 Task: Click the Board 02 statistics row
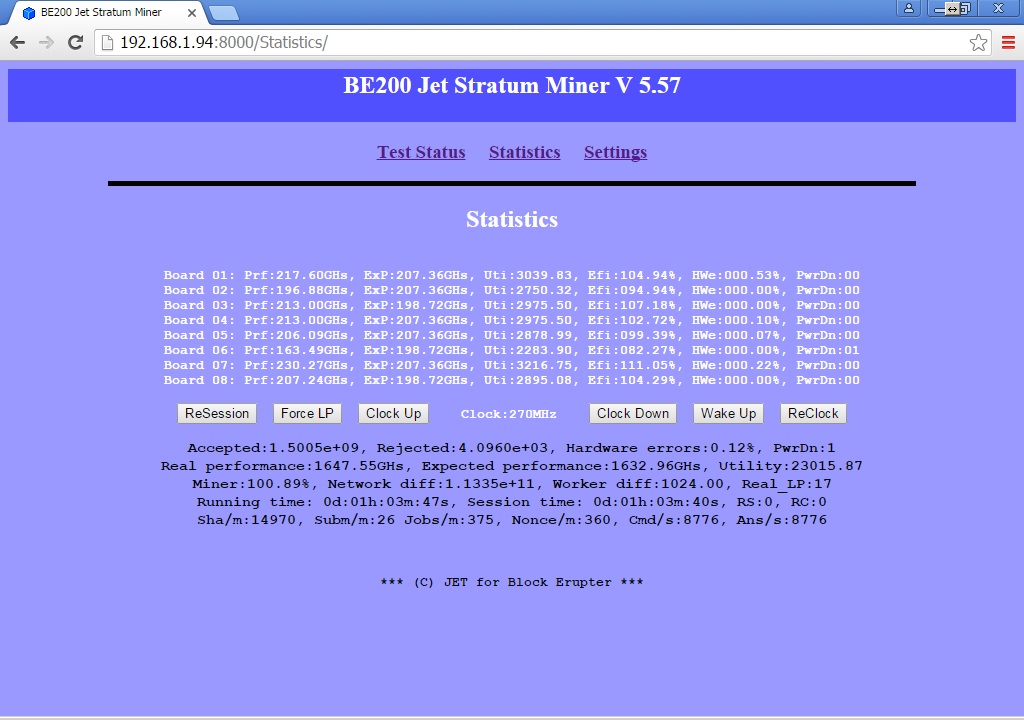[x=511, y=290]
